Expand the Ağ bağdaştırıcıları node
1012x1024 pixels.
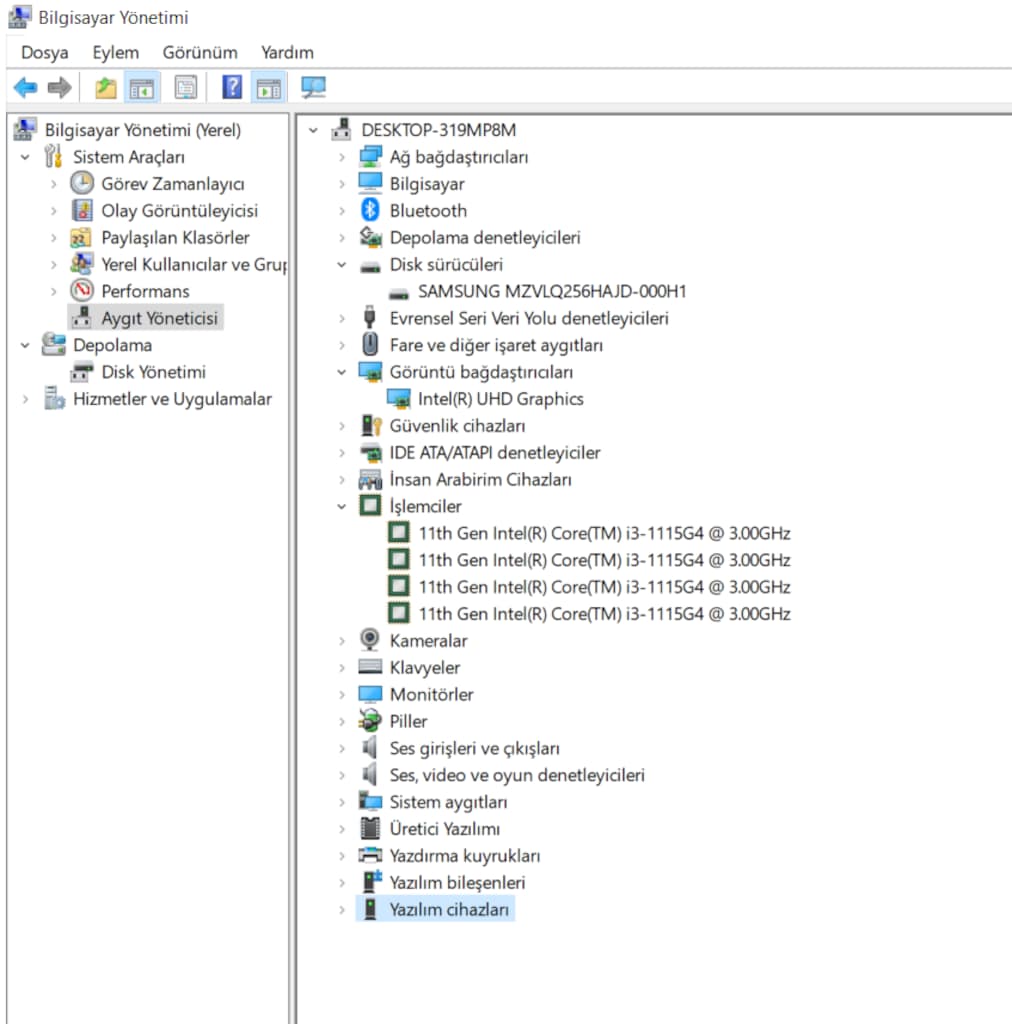[341, 157]
